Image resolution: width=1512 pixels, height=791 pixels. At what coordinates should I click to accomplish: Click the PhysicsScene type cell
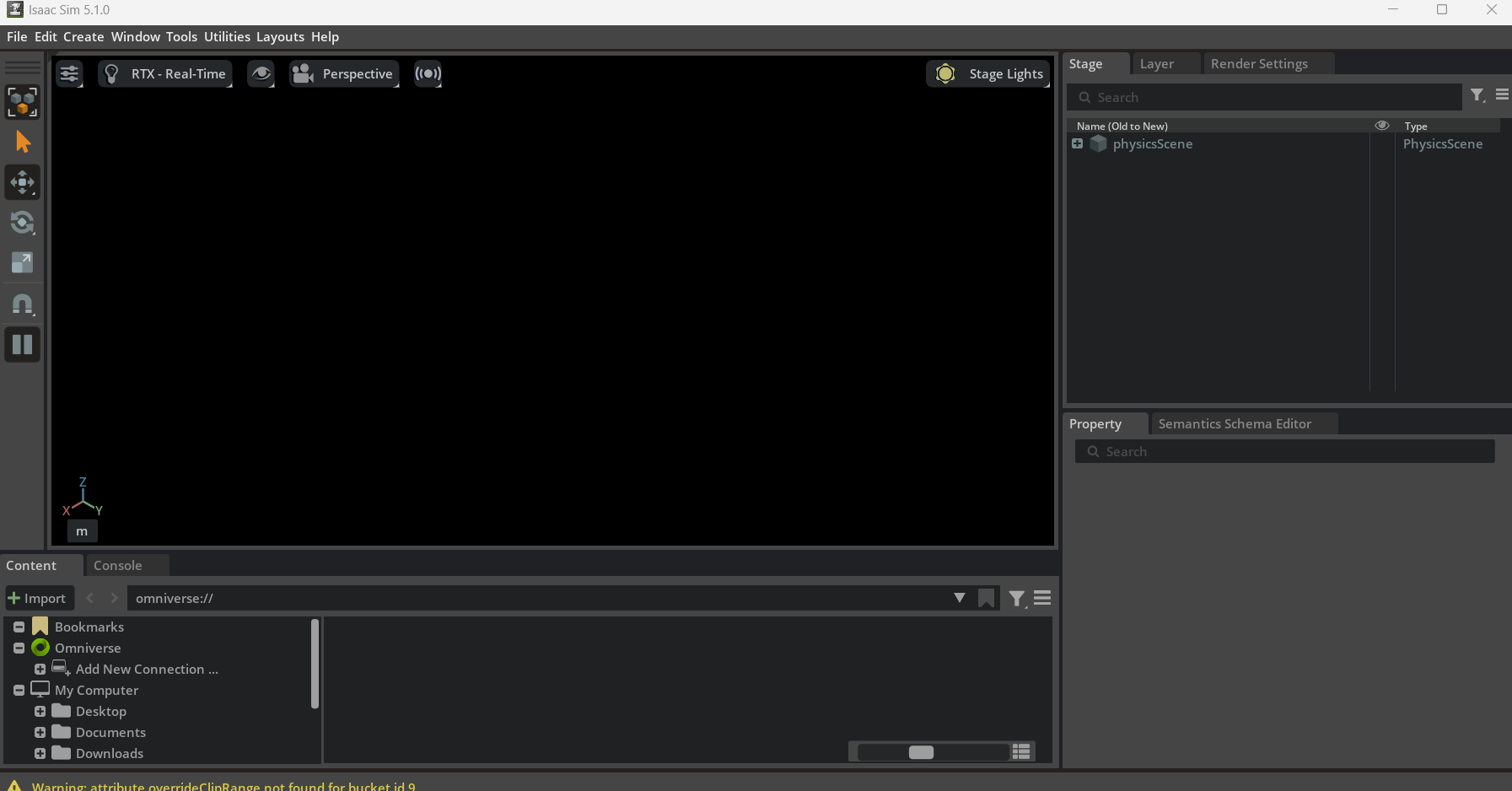pos(1442,144)
